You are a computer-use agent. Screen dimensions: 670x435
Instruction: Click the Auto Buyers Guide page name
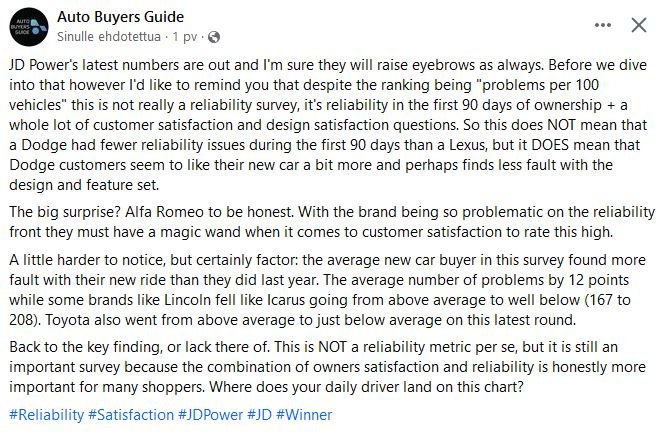pyautogui.click(x=120, y=17)
